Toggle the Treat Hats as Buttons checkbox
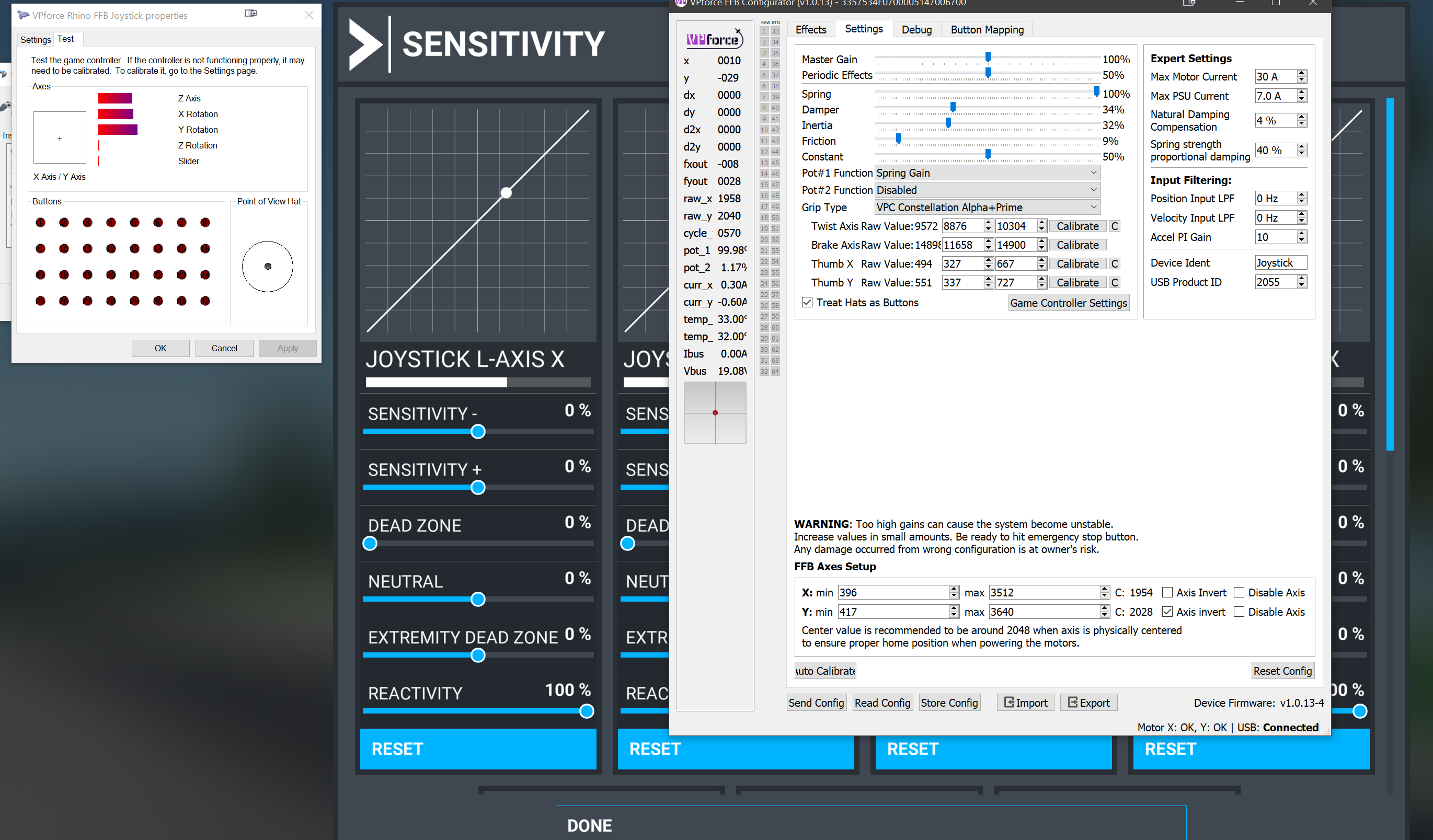1433x840 pixels. [x=807, y=303]
